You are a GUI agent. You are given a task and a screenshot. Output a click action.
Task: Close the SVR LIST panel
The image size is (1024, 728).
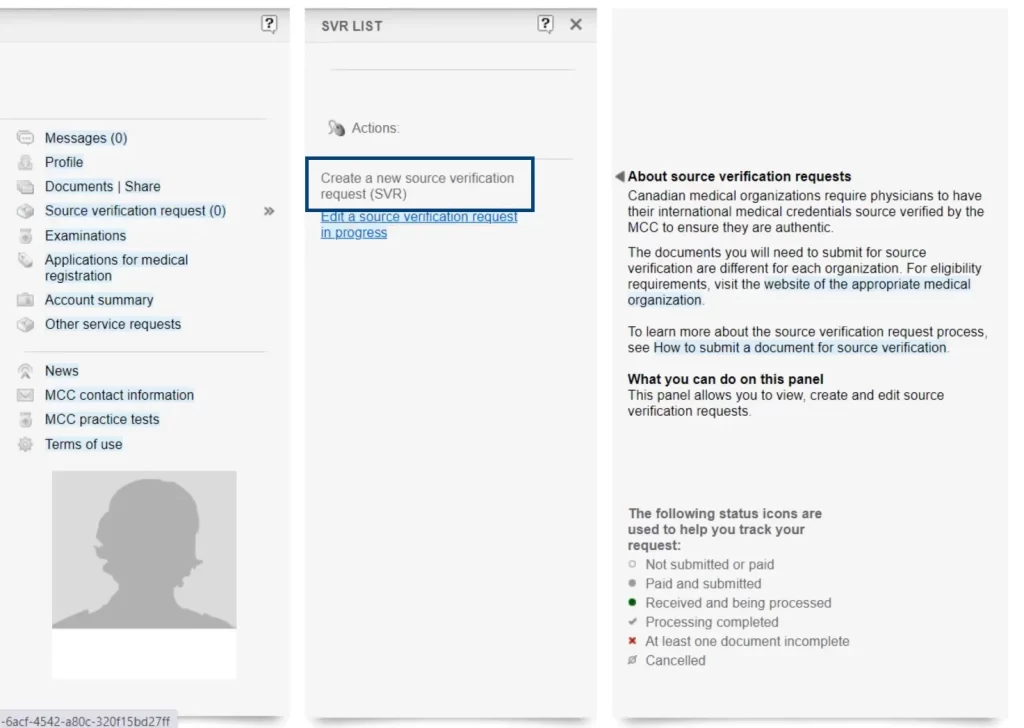[x=576, y=24]
